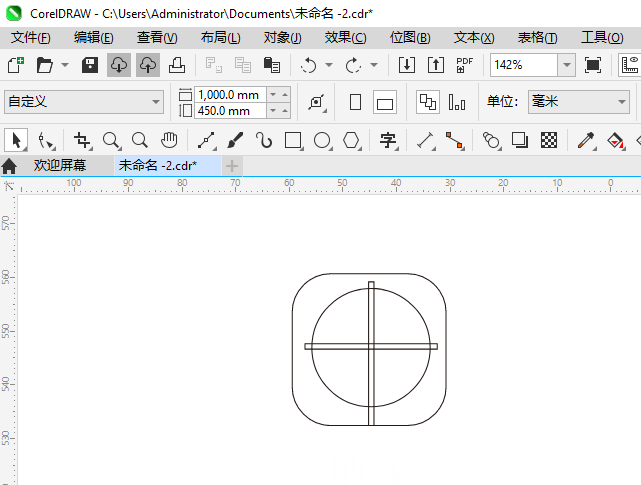Open the page size preset dropdown 自定义
This screenshot has height=485, width=641.
84,102
